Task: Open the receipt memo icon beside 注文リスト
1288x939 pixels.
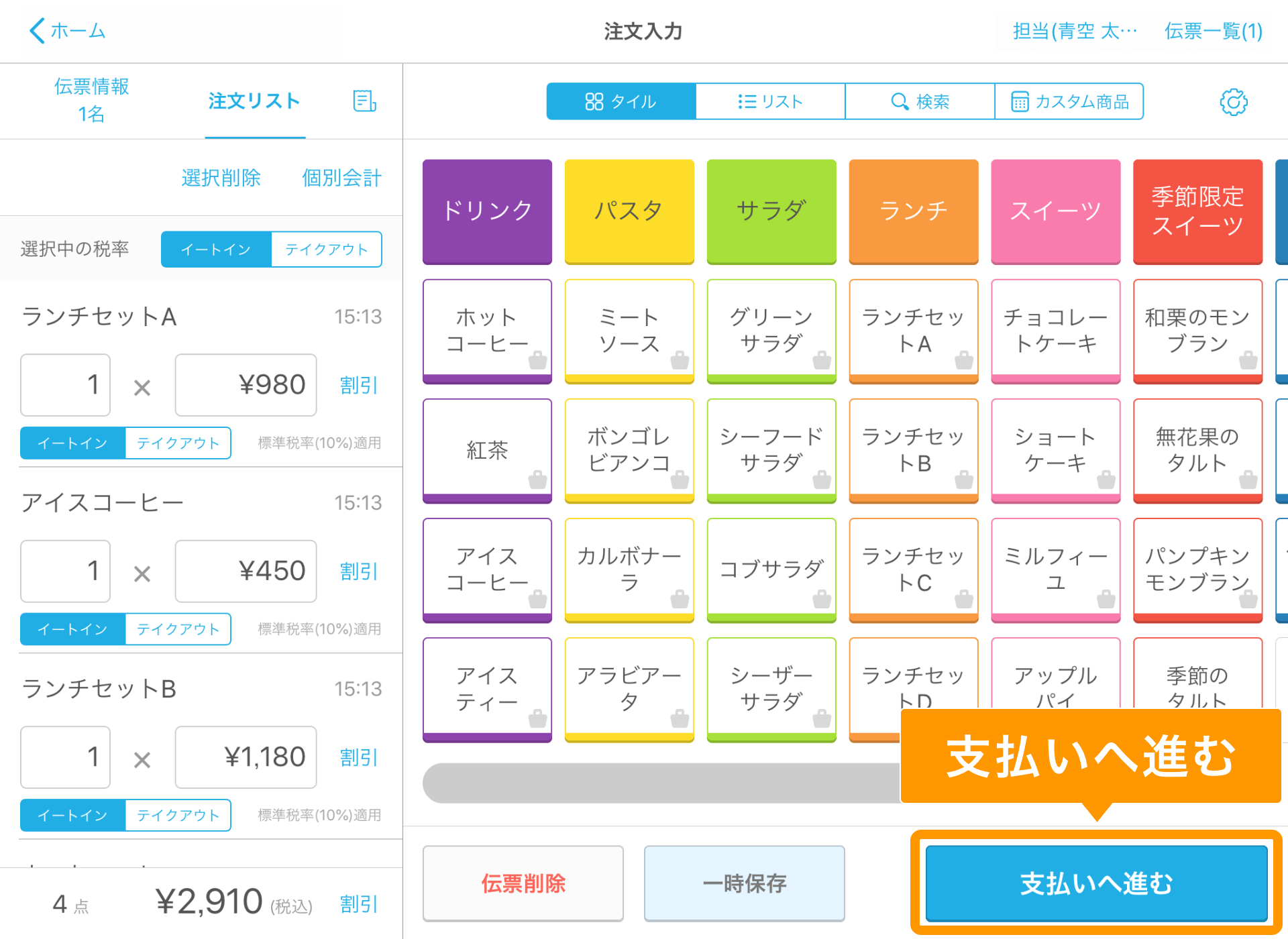Action: pos(364,101)
